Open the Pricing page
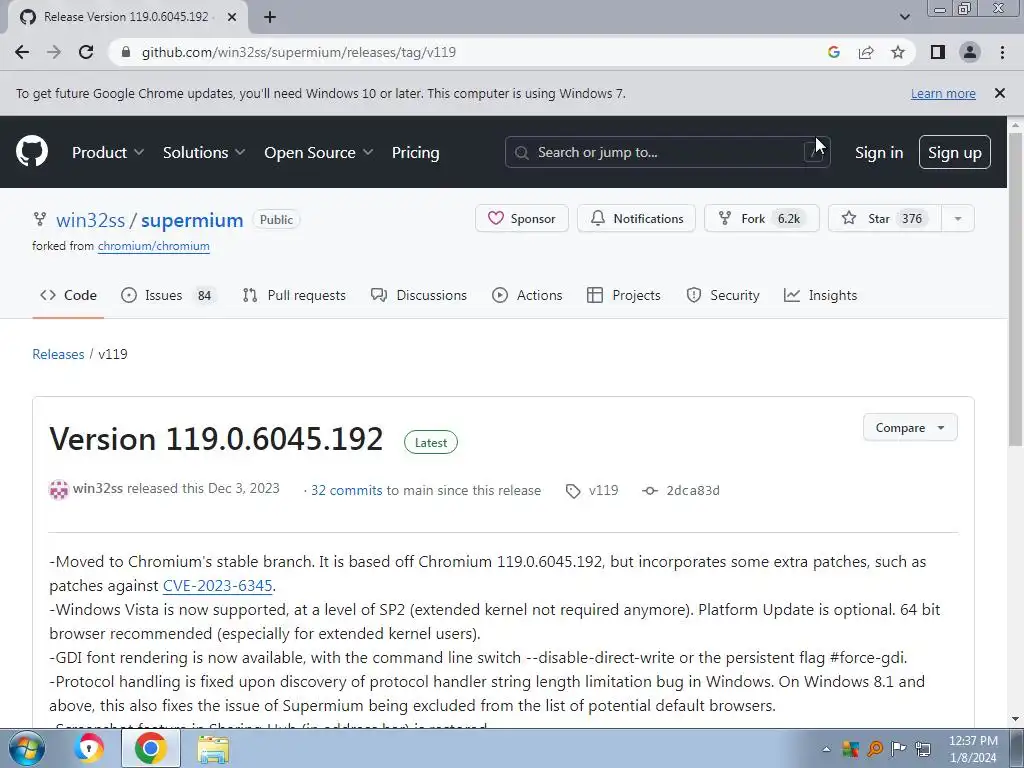 [415, 152]
